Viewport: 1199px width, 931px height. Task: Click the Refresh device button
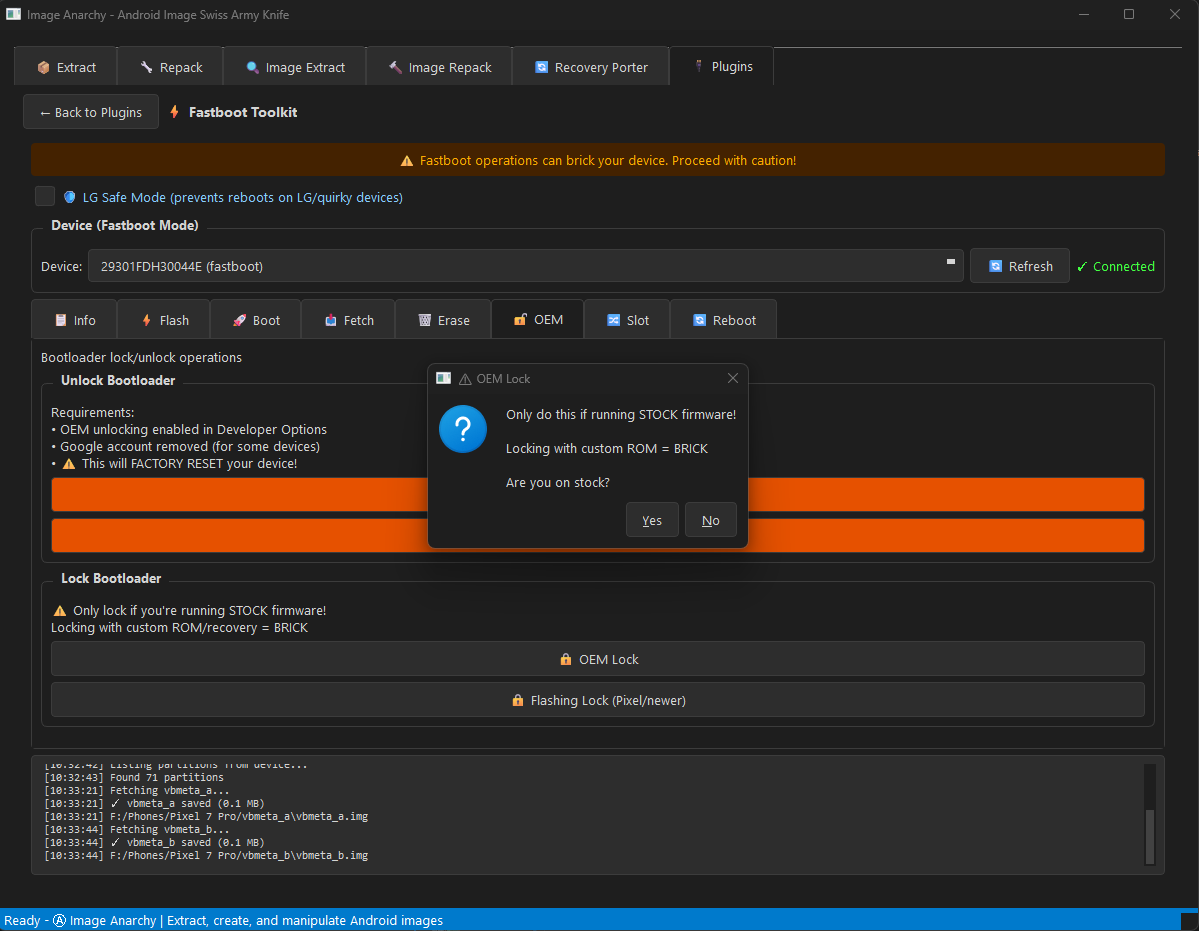1020,266
